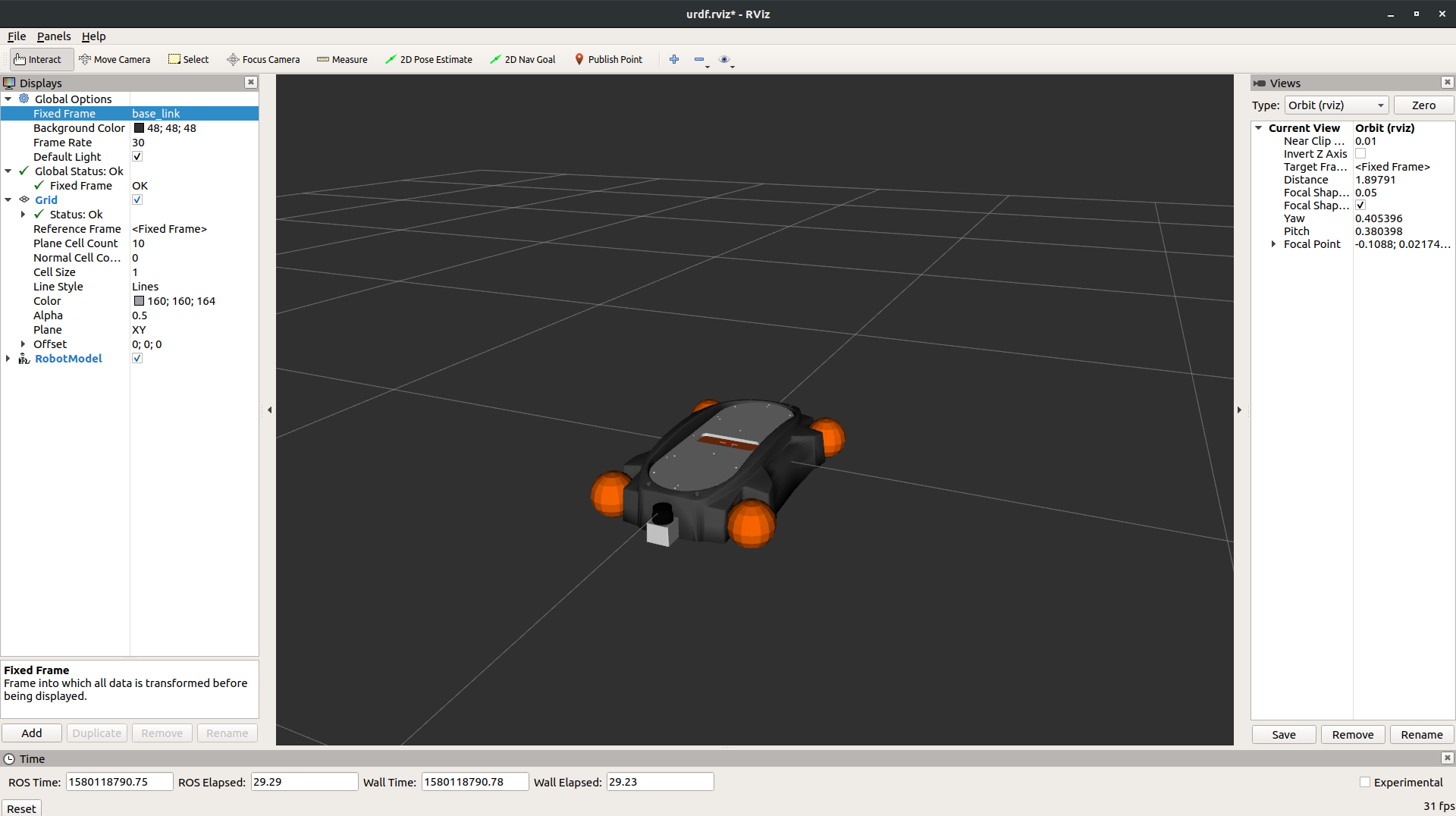1456x816 pixels.
Task: Close the Time panel
Action: pyautogui.click(x=1447, y=758)
